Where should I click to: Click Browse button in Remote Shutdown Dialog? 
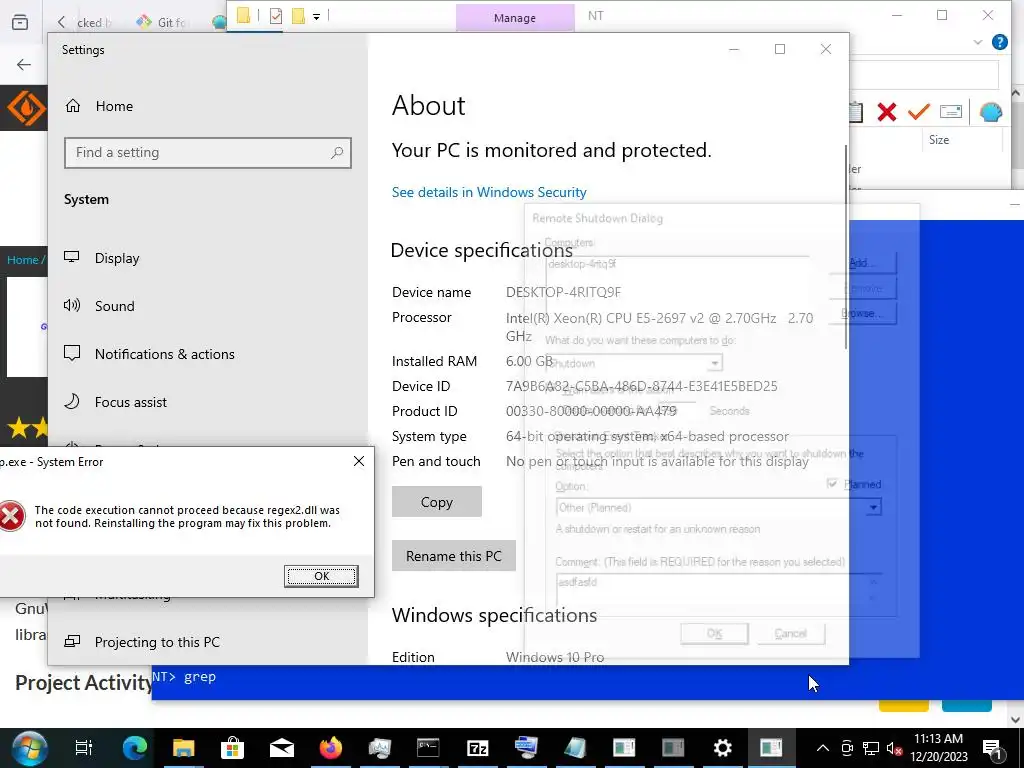[862, 313]
